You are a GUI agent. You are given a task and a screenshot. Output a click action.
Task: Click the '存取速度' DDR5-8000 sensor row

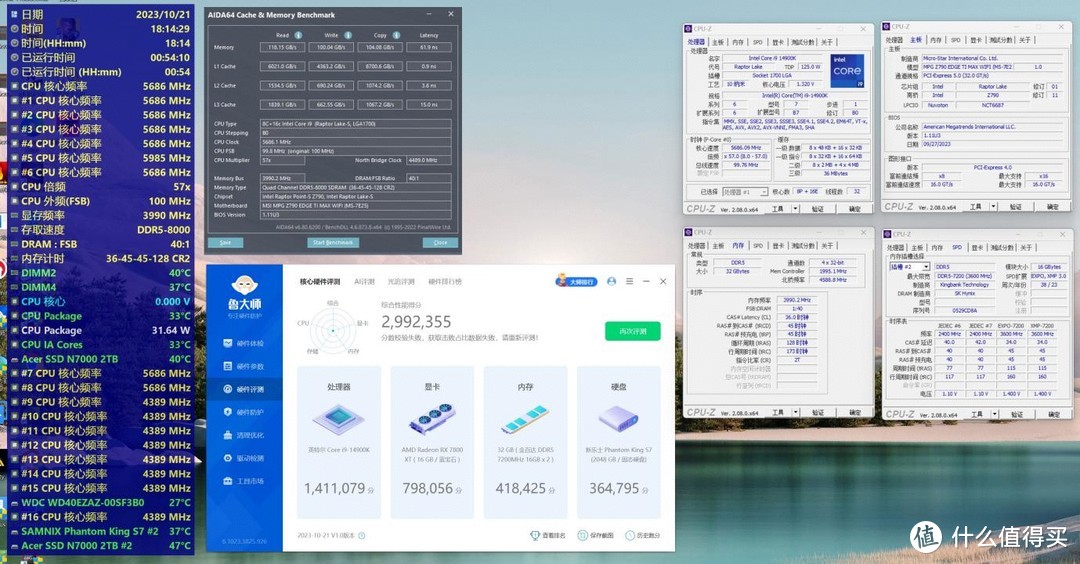click(101, 229)
